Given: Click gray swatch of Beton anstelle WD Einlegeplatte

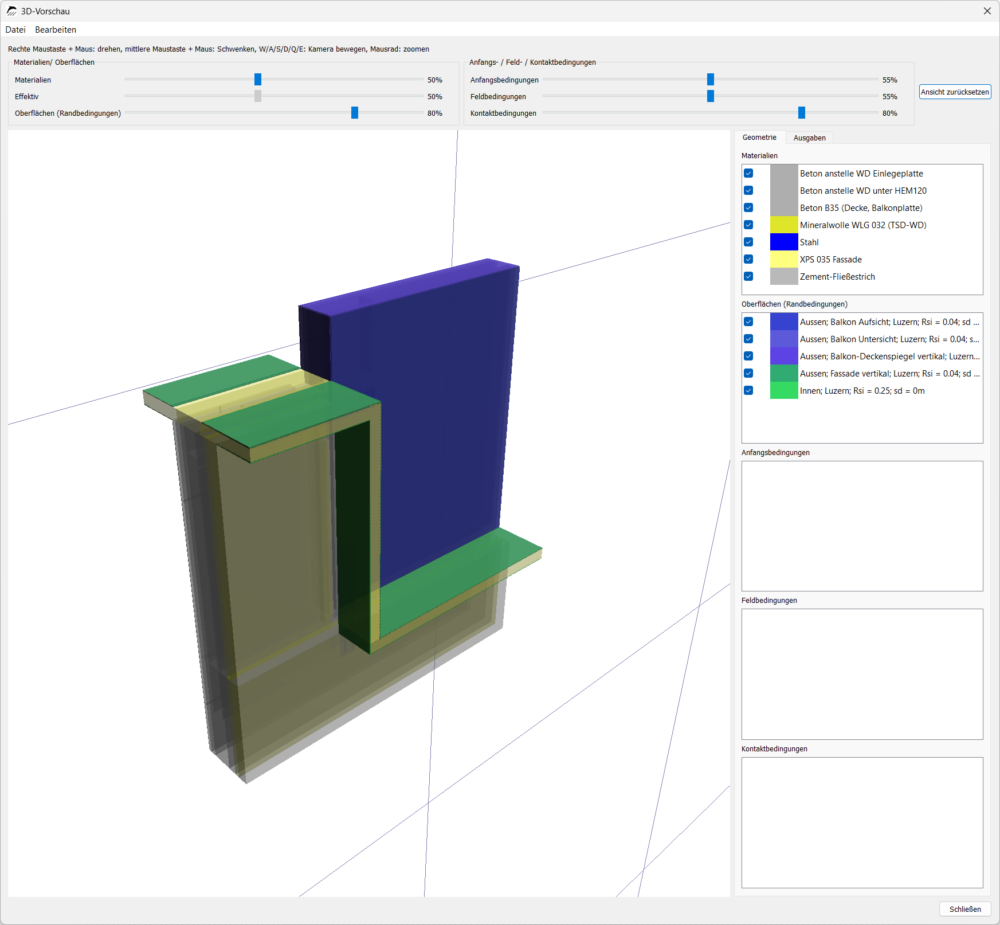Looking at the screenshot, I should (x=784, y=173).
